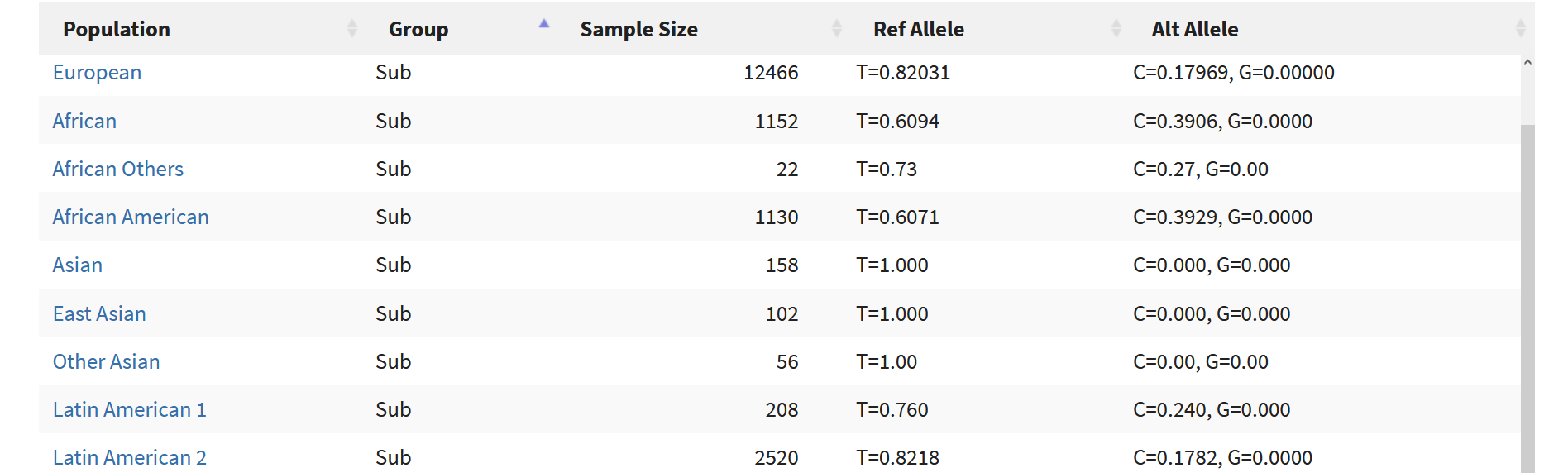Open the African American population link
This screenshot has width=1568, height=473.
pos(131,217)
